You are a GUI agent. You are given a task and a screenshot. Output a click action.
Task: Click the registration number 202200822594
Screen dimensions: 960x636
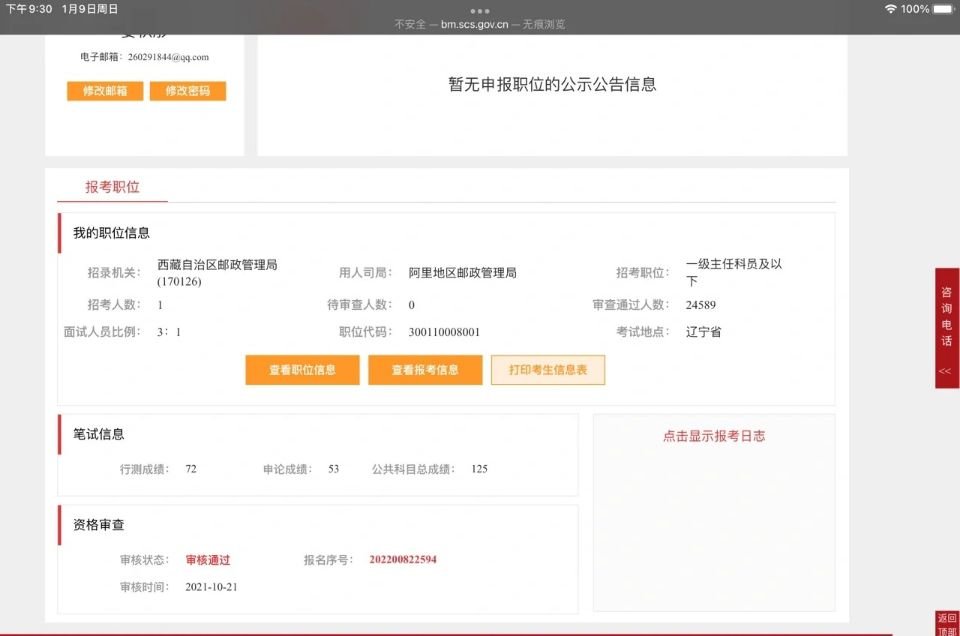pos(400,560)
